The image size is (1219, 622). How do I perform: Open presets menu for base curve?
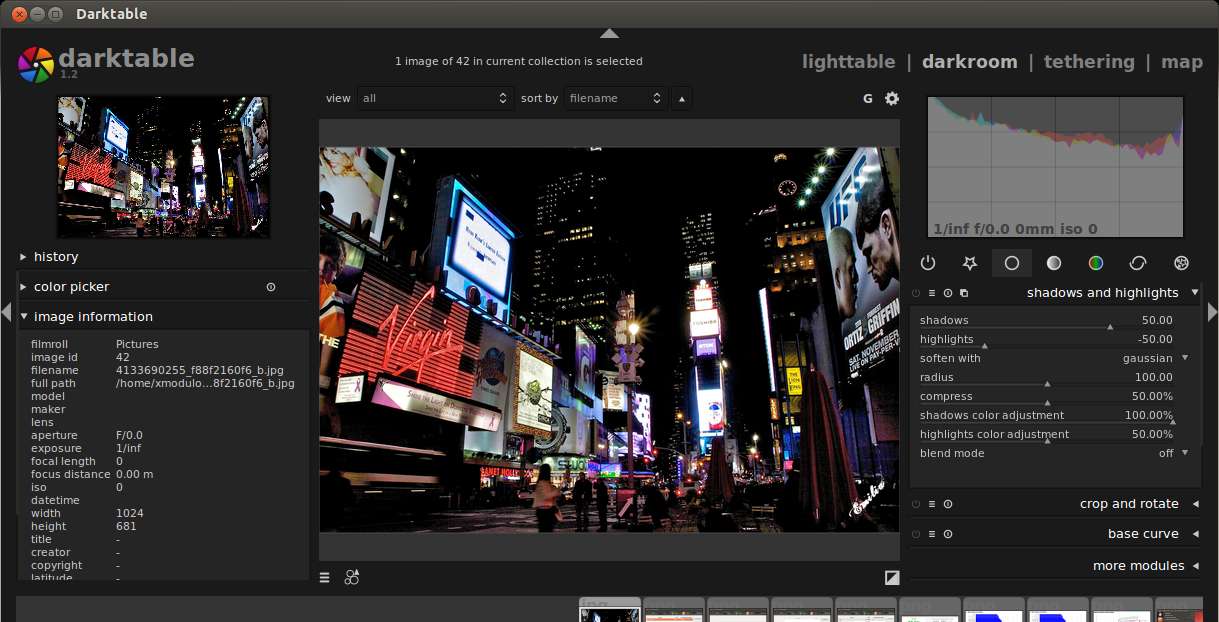(x=932, y=534)
